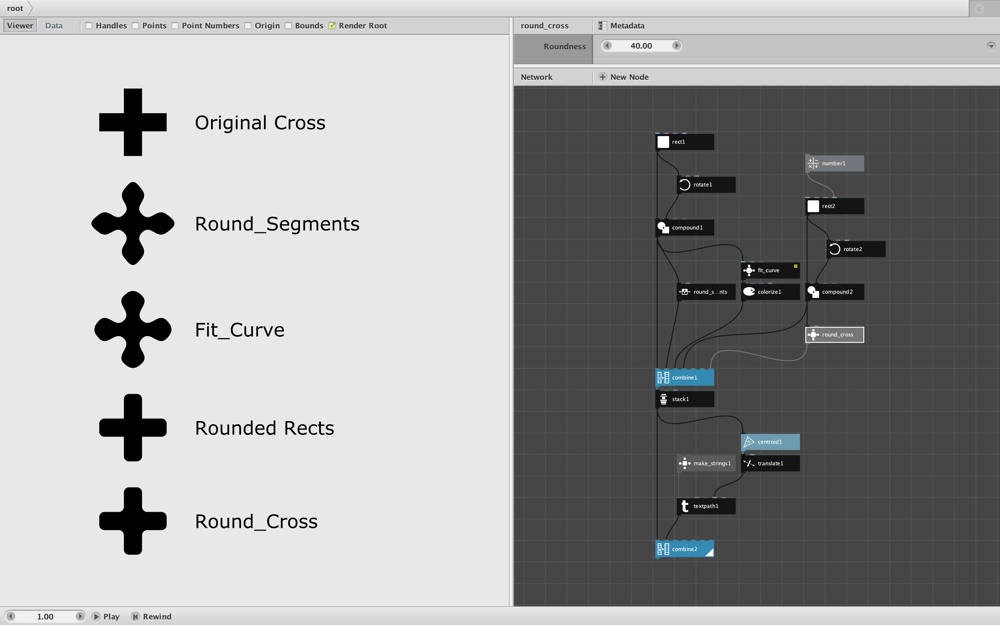Enable the Point Numbers checkbox
This screenshot has height=625, width=1000.
[x=175, y=26]
